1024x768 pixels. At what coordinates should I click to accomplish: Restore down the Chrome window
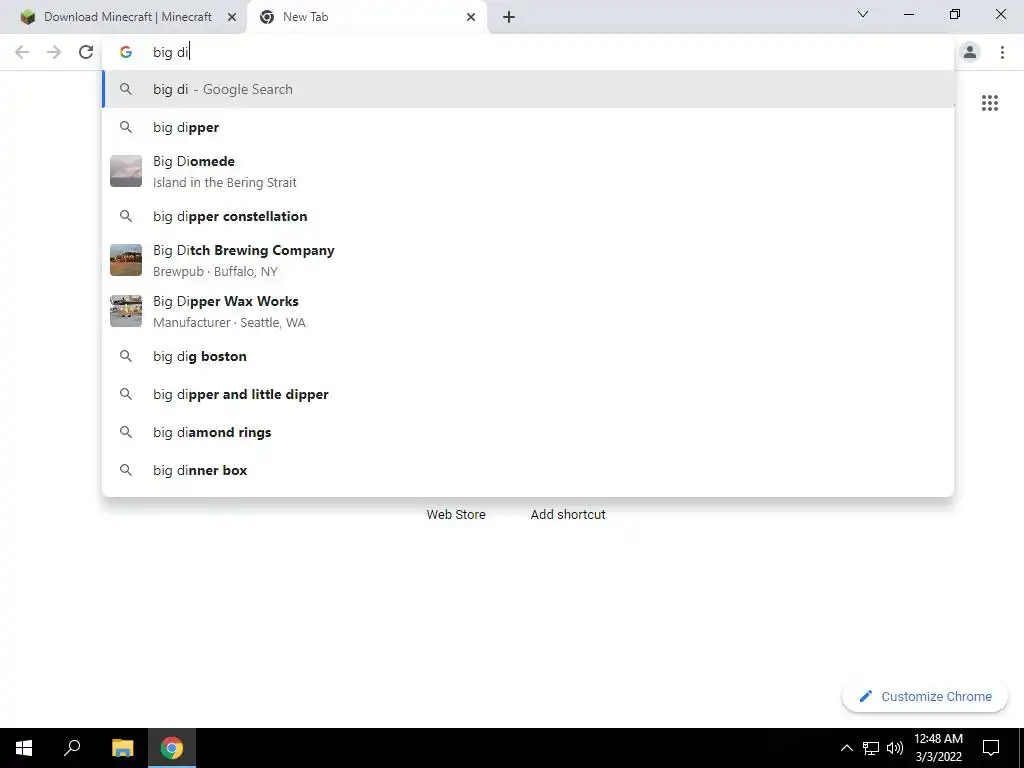coord(955,14)
